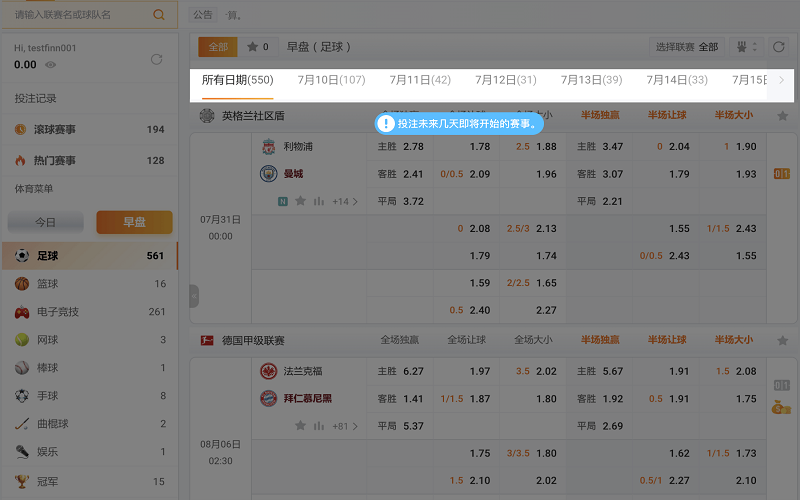Screen dimensions: 800x500
Task: Click the 德国甲级联赛 league flag icon
Action: click(207, 340)
